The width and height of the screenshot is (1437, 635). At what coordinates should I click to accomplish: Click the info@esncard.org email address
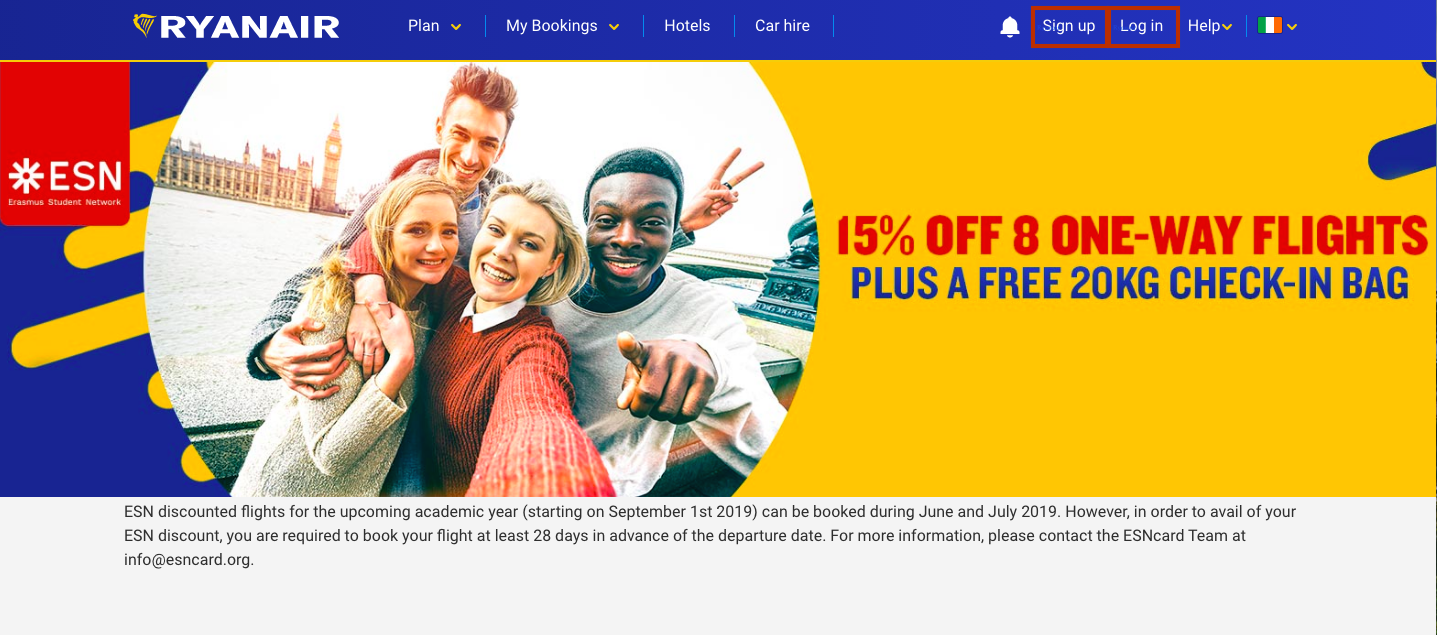tap(187, 559)
